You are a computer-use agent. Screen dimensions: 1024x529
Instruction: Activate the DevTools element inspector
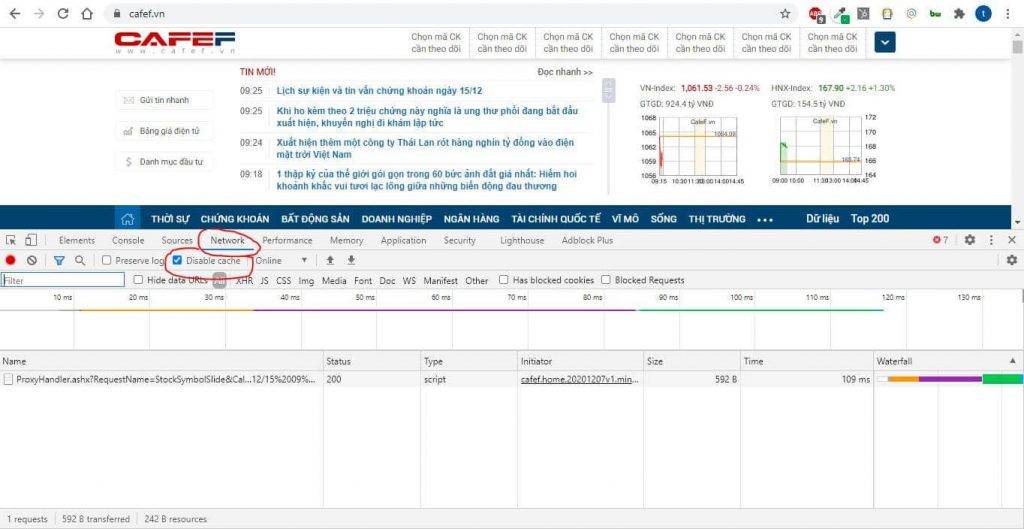click(10, 240)
